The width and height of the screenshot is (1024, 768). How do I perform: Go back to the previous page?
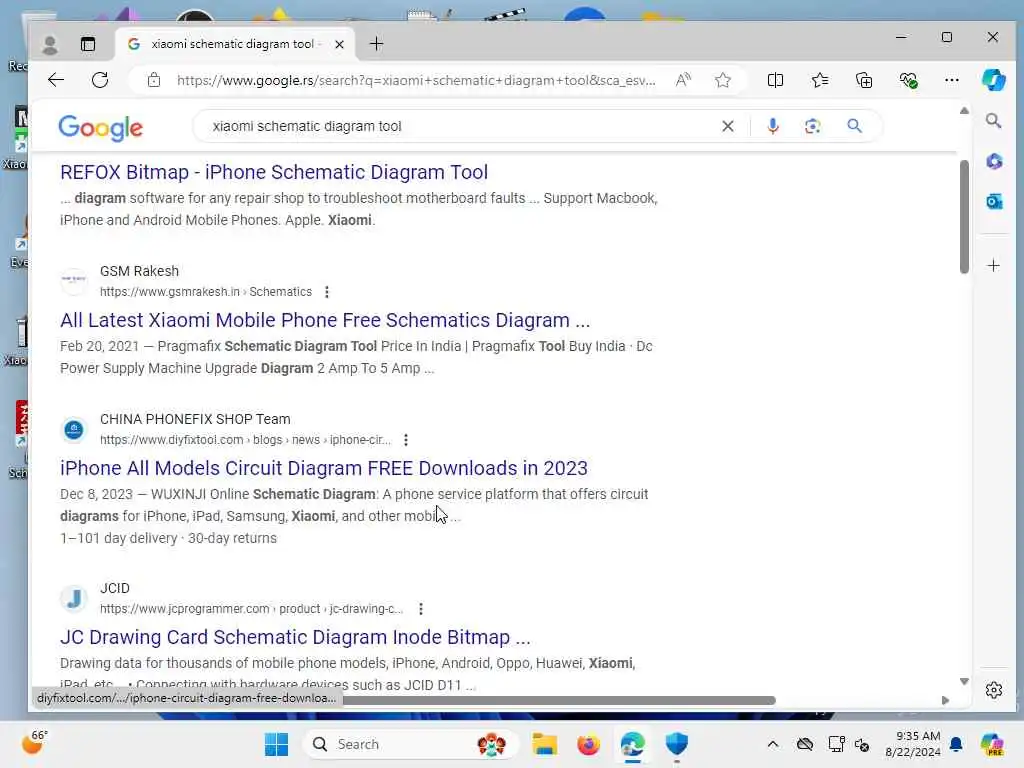pos(56,80)
